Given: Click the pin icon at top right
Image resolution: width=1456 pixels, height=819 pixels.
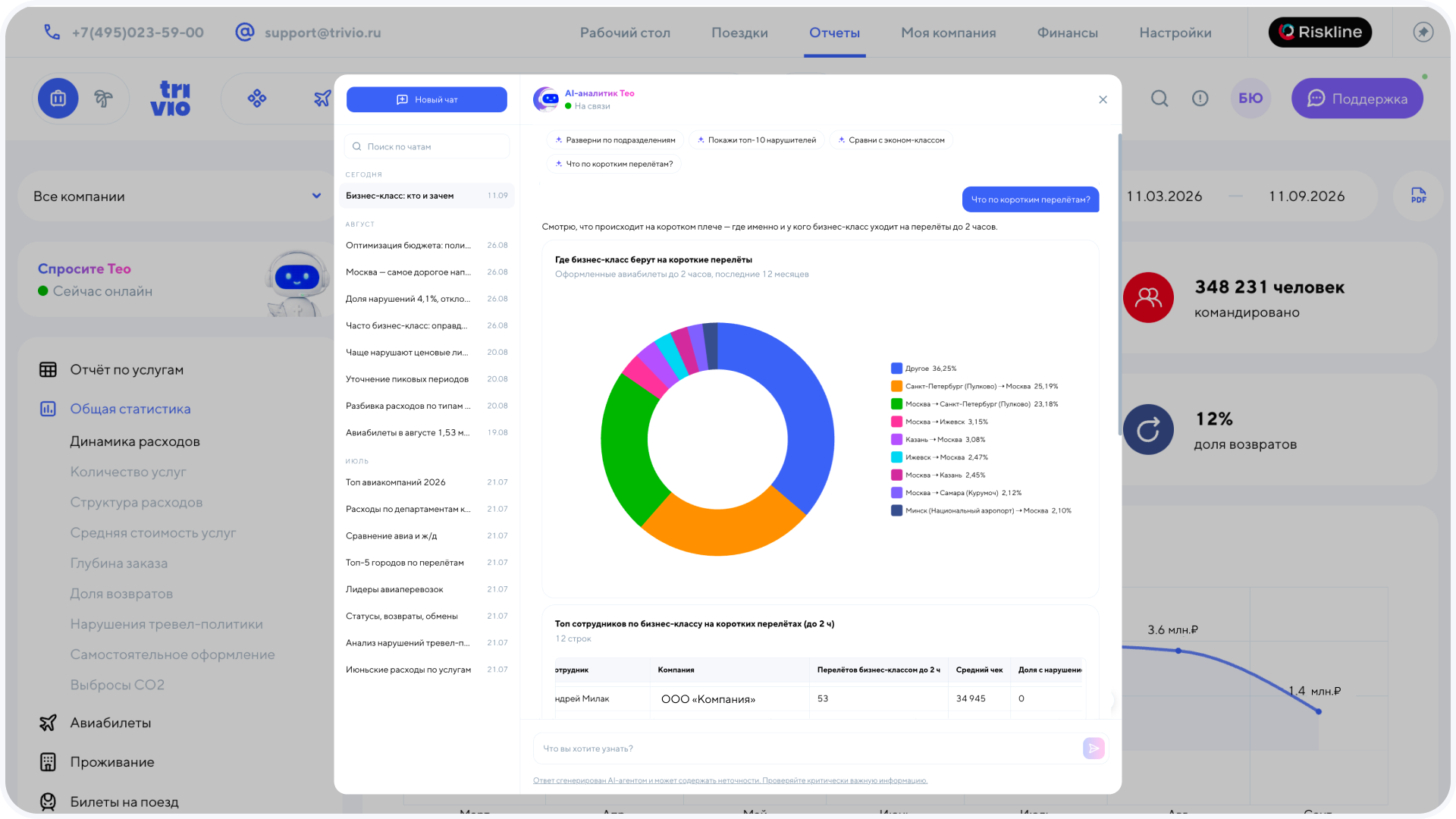Looking at the screenshot, I should pyautogui.click(x=1423, y=32).
